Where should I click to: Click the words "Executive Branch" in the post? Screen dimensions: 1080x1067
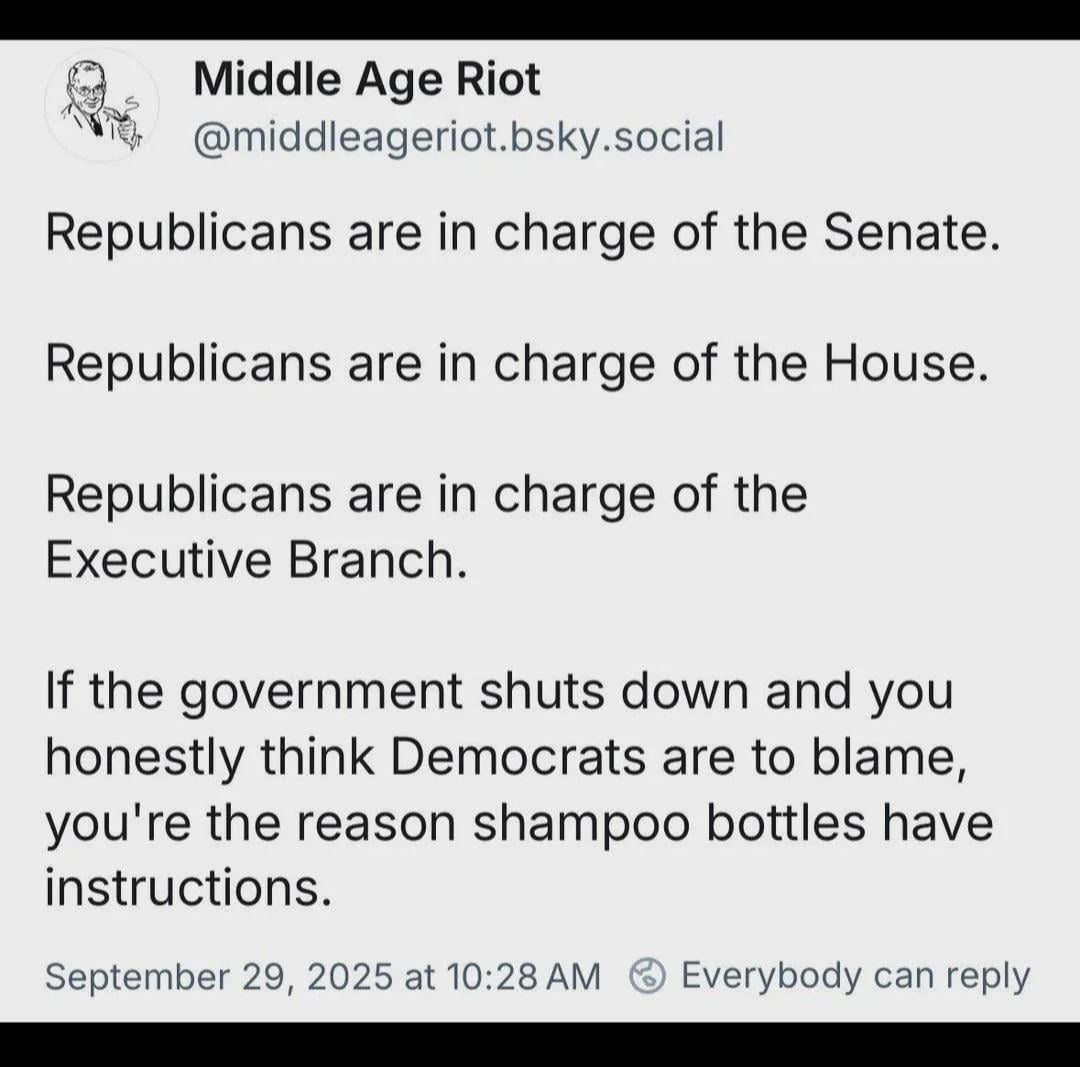255,561
